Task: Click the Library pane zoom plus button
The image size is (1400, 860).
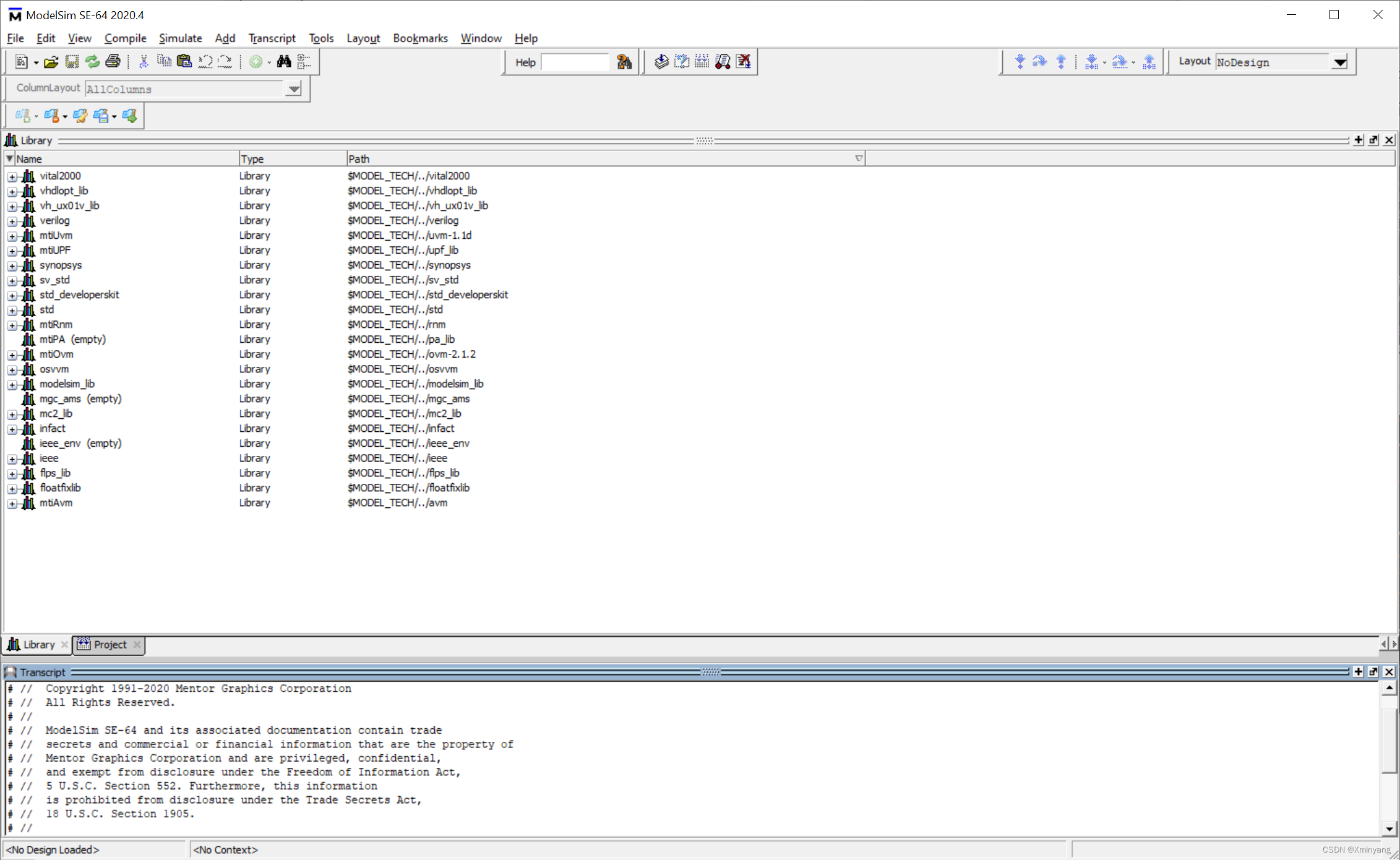Action: (x=1359, y=140)
